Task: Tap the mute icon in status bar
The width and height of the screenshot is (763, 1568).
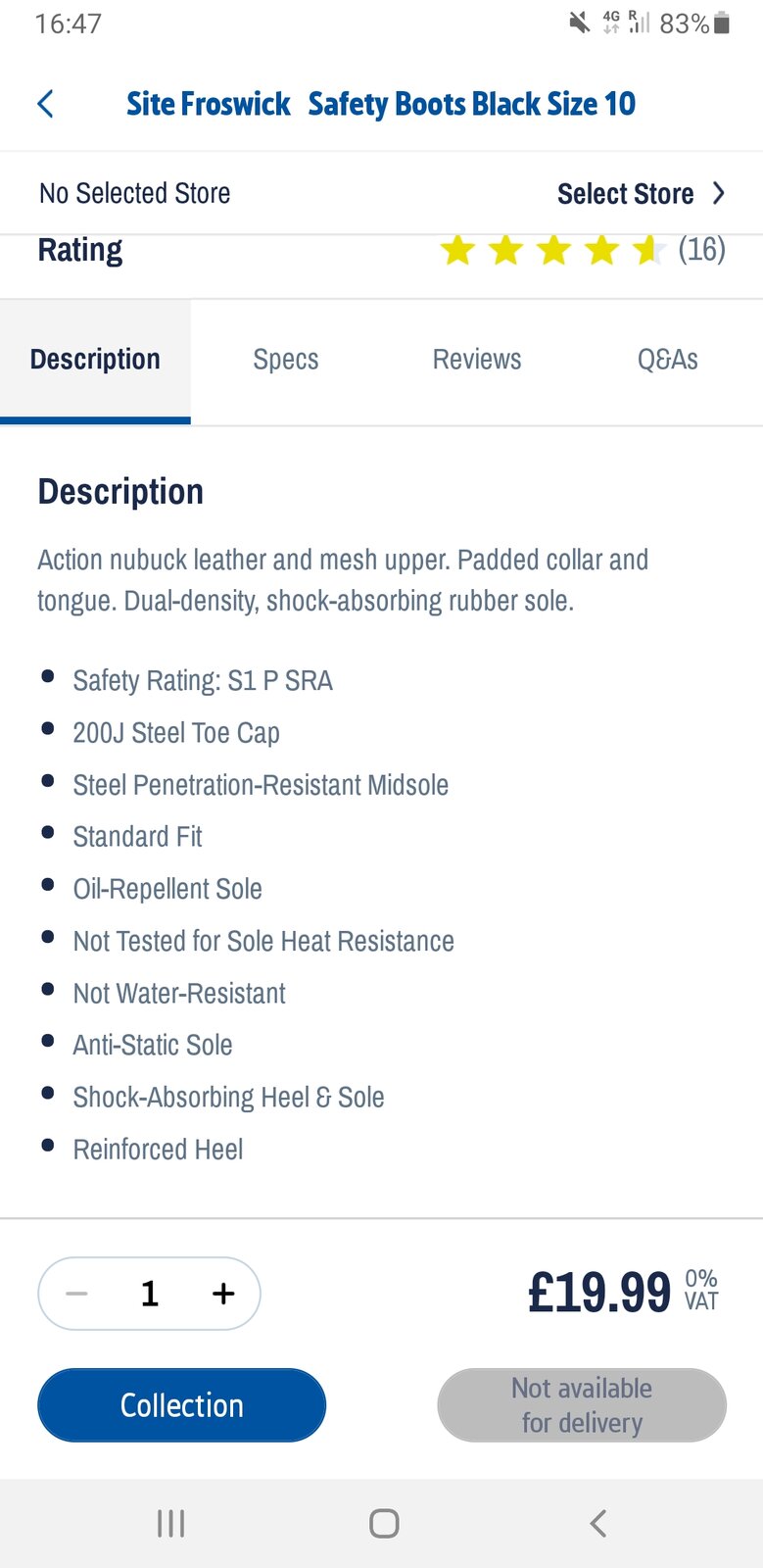Action: point(579,22)
